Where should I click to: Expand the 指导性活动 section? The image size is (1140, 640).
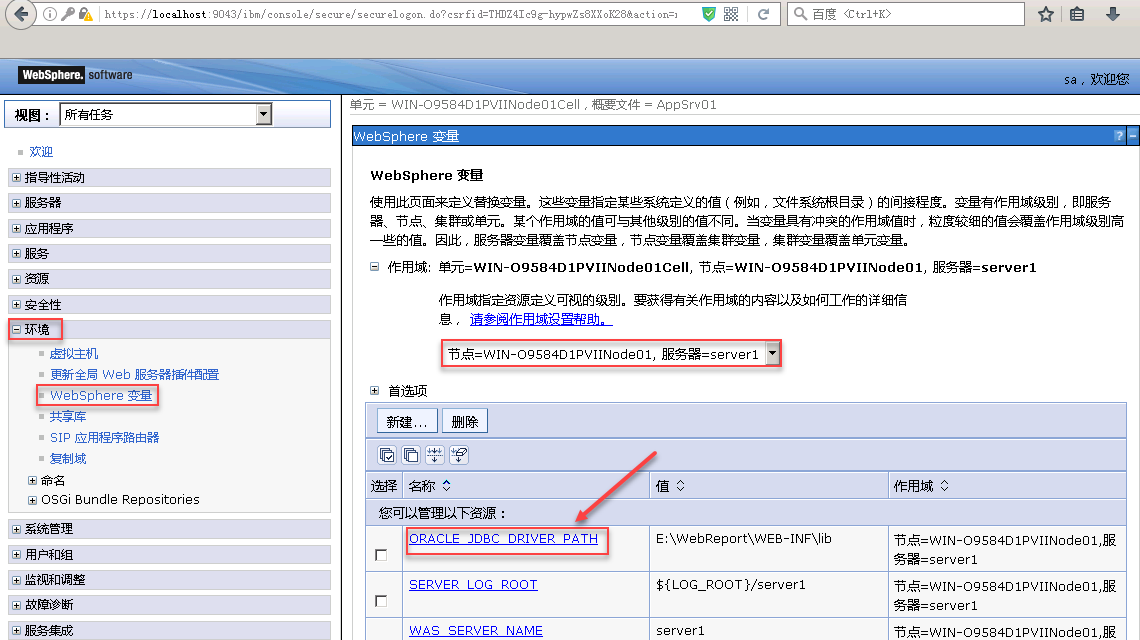(17, 177)
